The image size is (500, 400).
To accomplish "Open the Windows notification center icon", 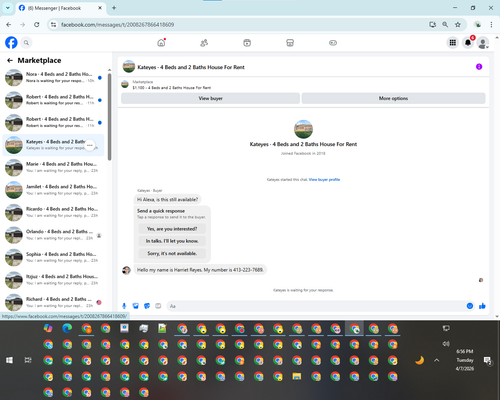I will [488, 360].
